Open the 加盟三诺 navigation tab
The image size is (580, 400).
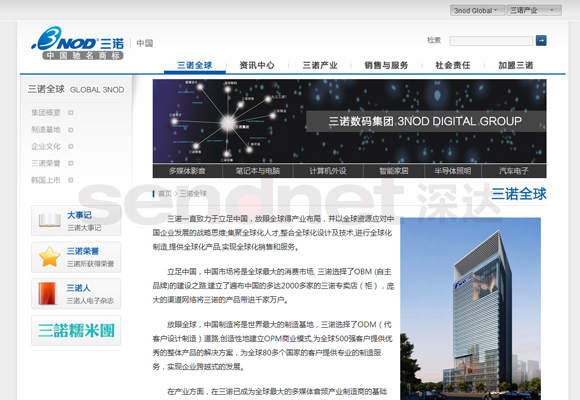516,65
